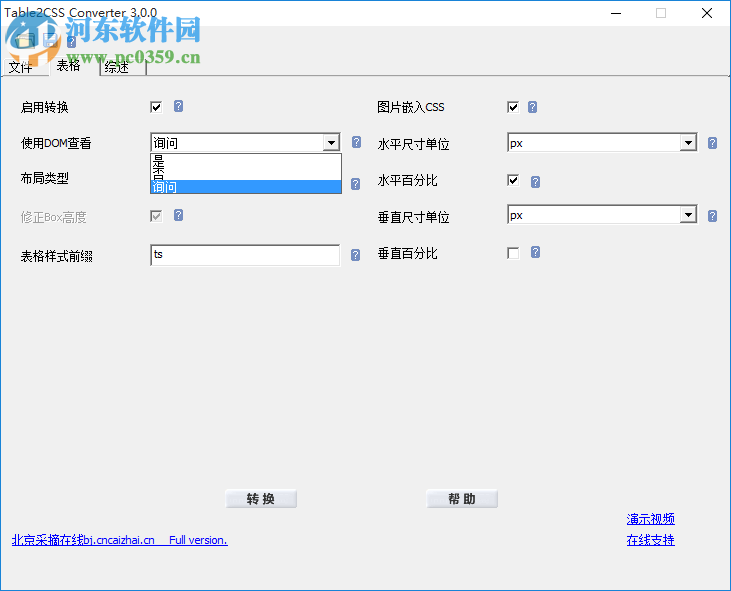The image size is (731, 591).
Task: Click the 水平尺寸单位 label
Action: 414,144
